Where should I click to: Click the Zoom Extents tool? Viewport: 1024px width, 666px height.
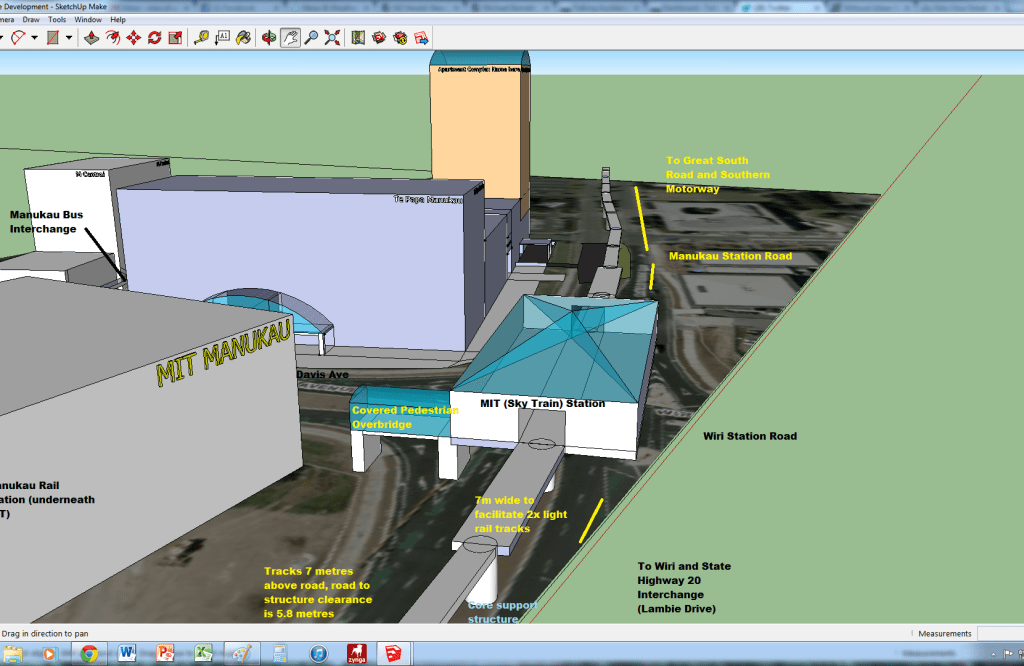332,38
